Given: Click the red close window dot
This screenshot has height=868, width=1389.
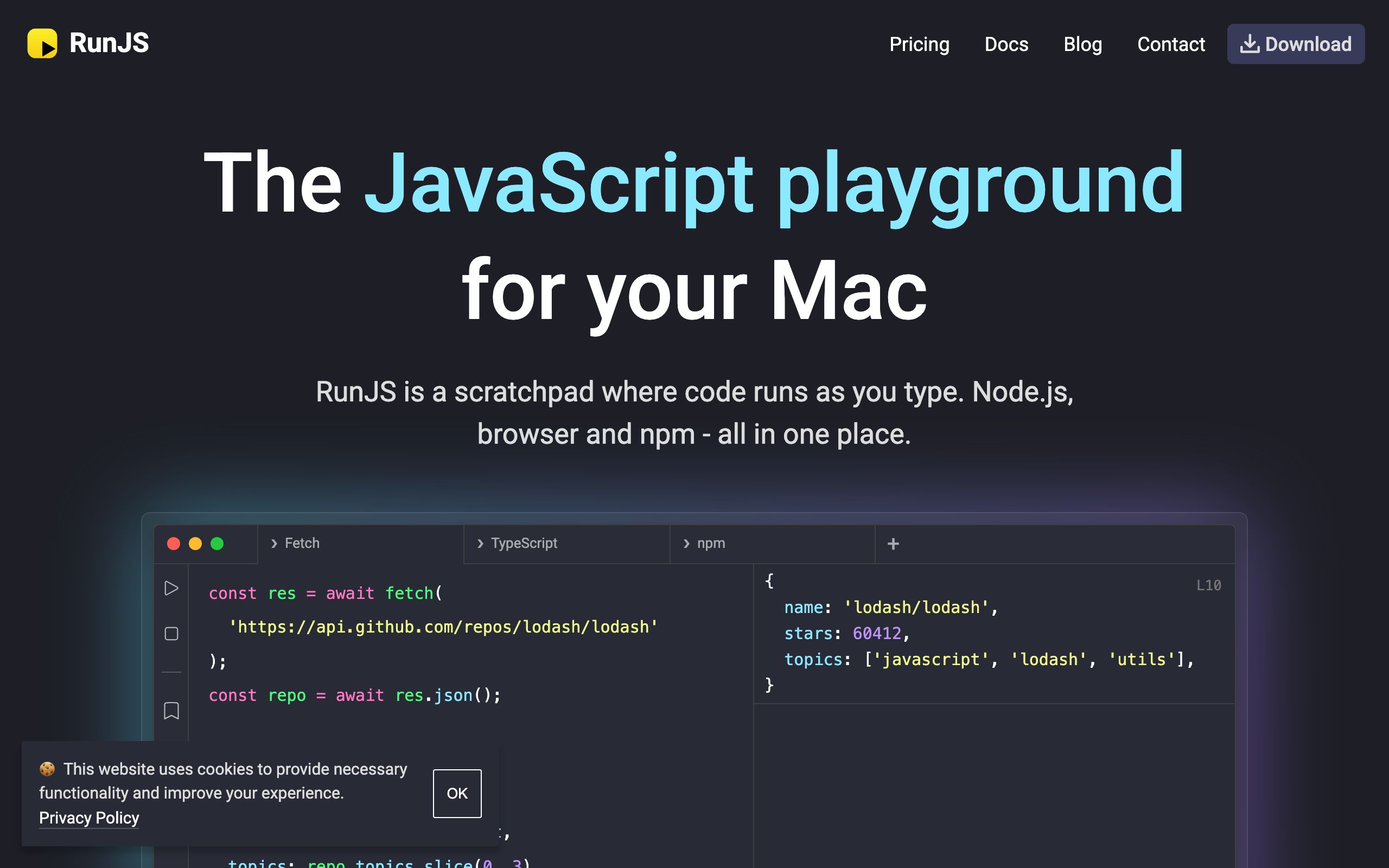Looking at the screenshot, I should tap(173, 544).
